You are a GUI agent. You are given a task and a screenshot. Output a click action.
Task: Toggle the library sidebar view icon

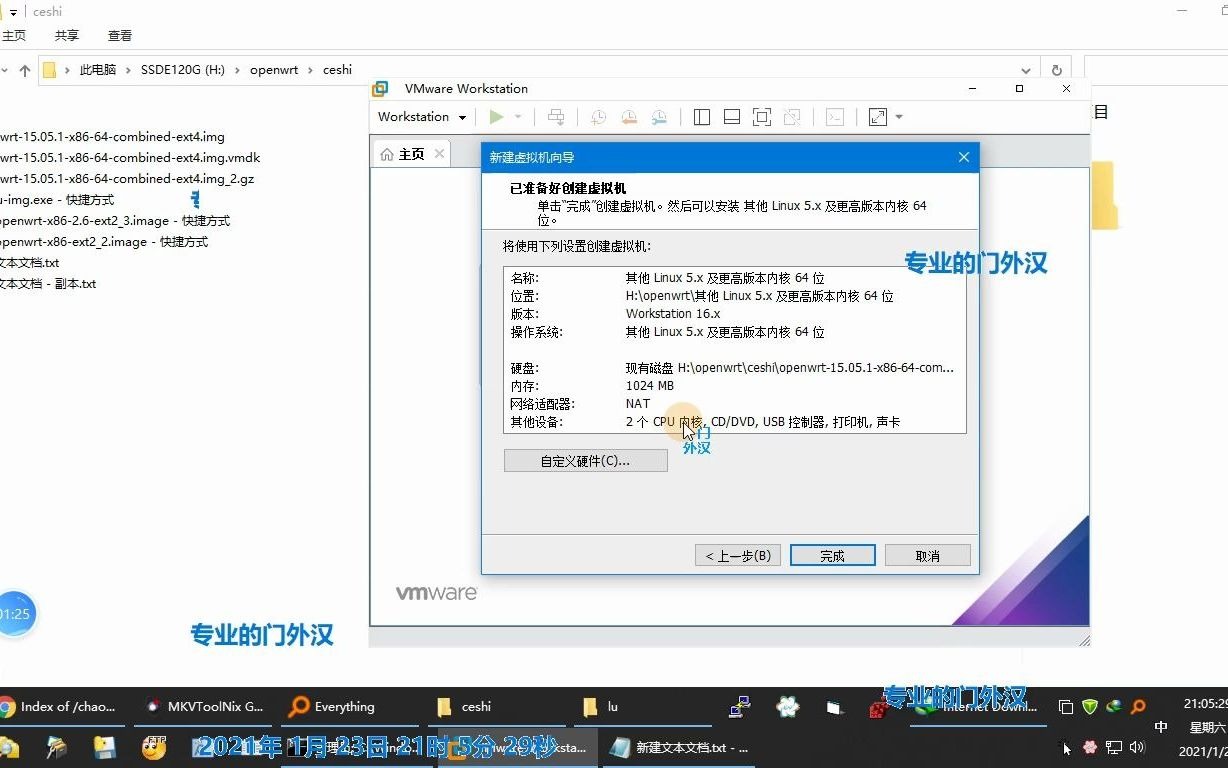(x=702, y=117)
